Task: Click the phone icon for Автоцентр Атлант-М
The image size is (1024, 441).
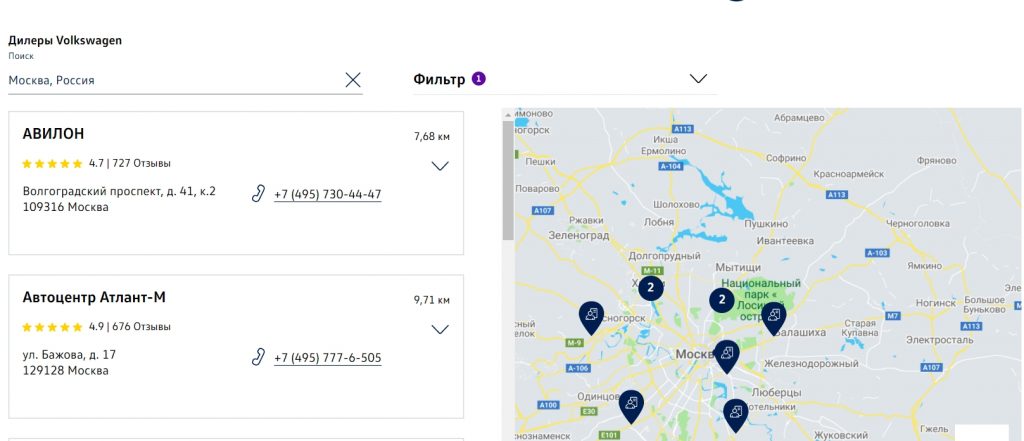Action: (258, 357)
